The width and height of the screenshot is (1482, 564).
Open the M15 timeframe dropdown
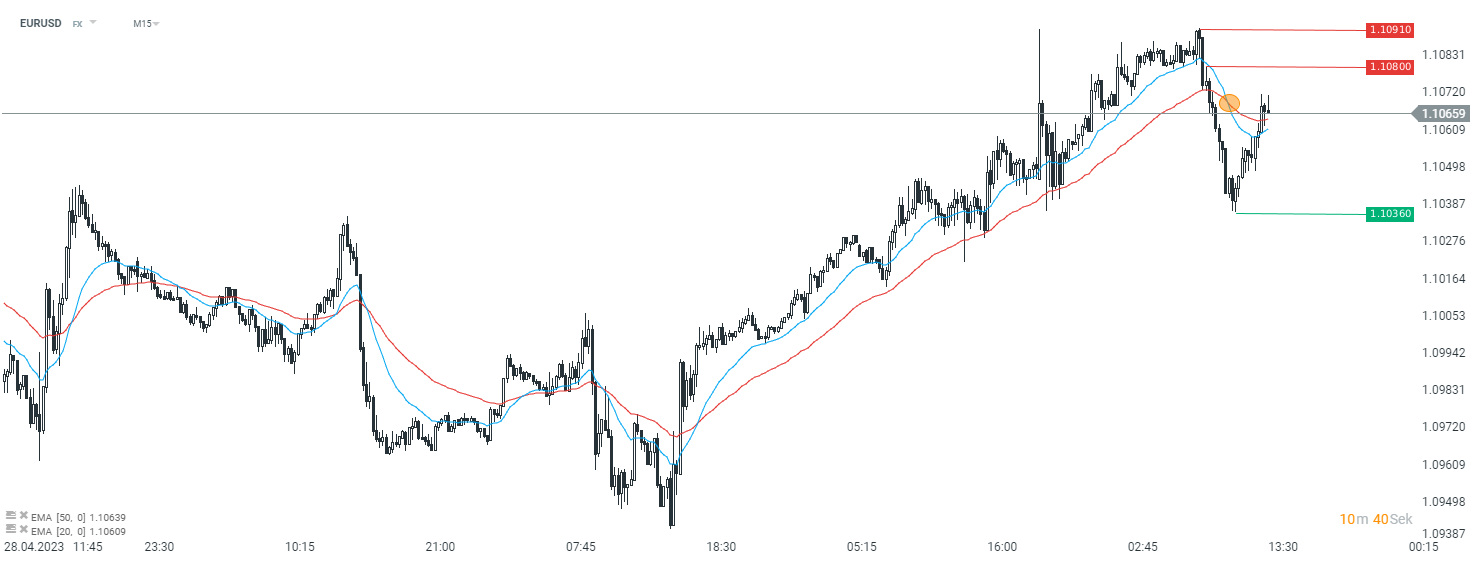pyautogui.click(x=146, y=23)
